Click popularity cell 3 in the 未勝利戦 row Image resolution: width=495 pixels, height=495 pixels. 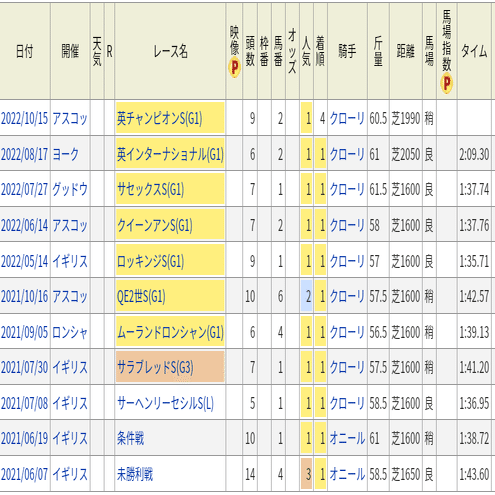[x=307, y=474]
